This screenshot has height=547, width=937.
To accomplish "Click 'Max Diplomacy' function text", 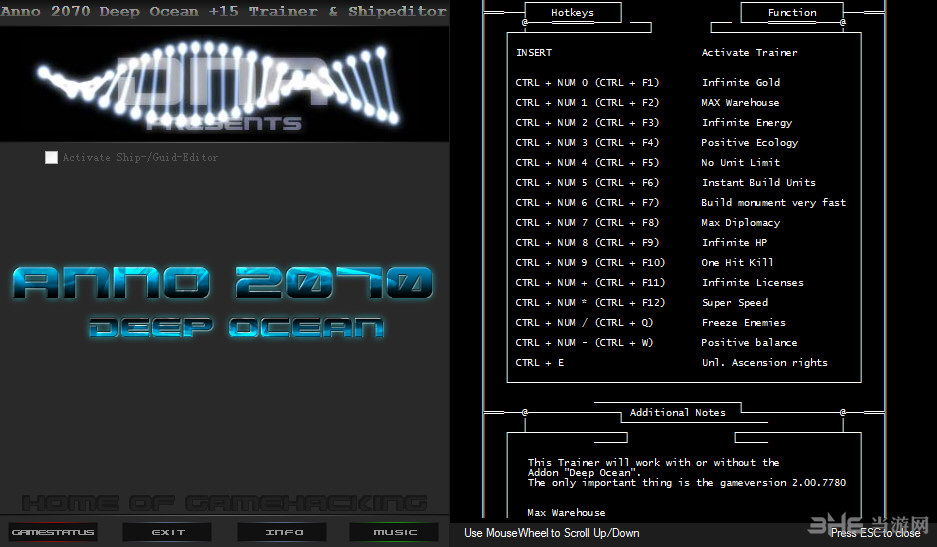I will pyautogui.click(x=740, y=222).
